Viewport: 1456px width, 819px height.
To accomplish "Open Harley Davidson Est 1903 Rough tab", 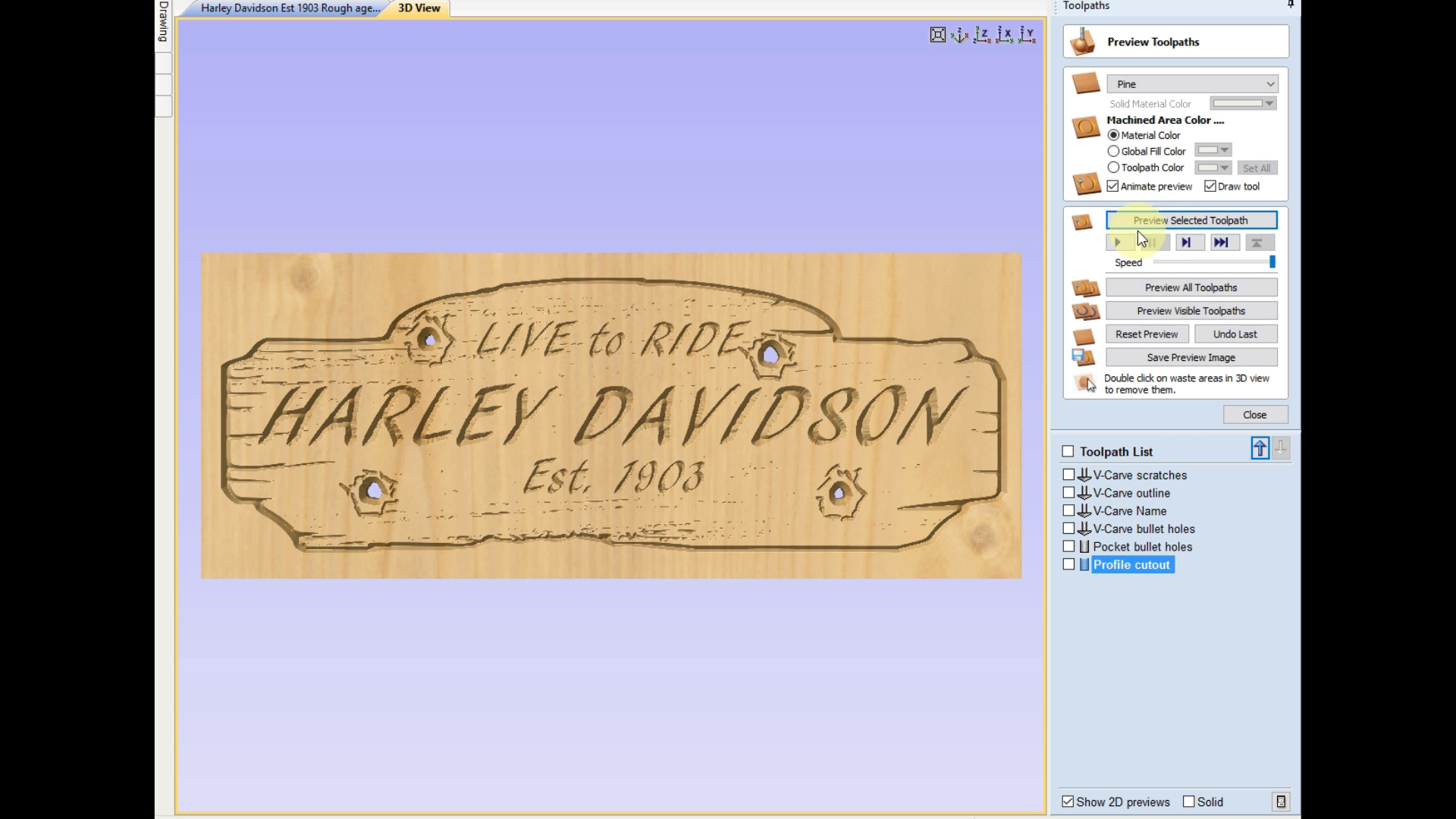I will pos(290,8).
